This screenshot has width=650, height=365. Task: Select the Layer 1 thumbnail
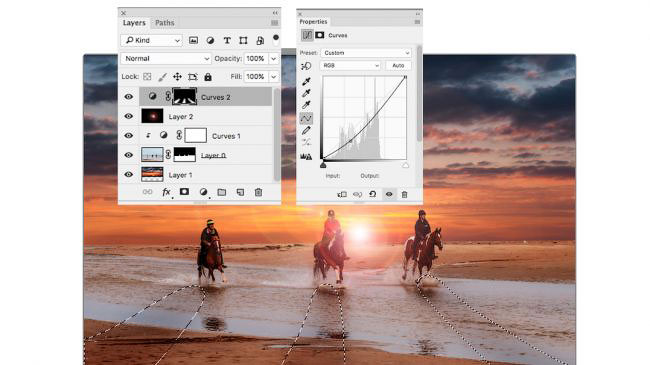coord(152,174)
